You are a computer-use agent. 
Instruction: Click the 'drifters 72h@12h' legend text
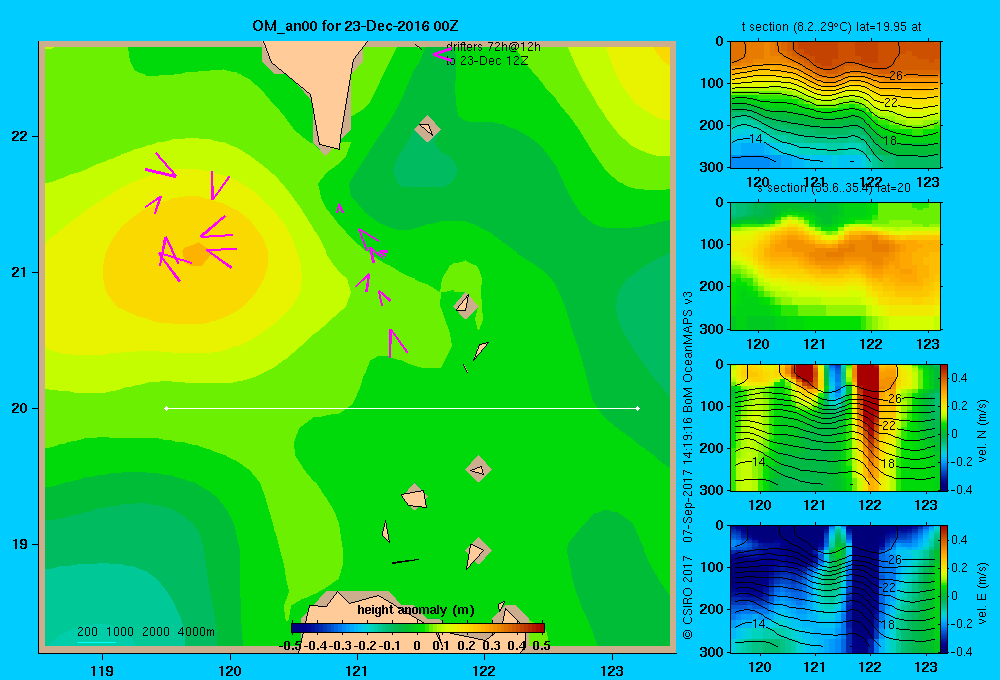(493, 47)
